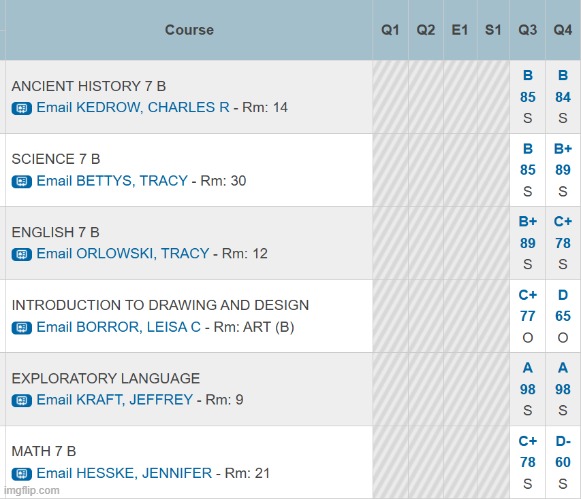Select the Q4 column header
The width and height of the screenshot is (581, 499).
pos(563,30)
